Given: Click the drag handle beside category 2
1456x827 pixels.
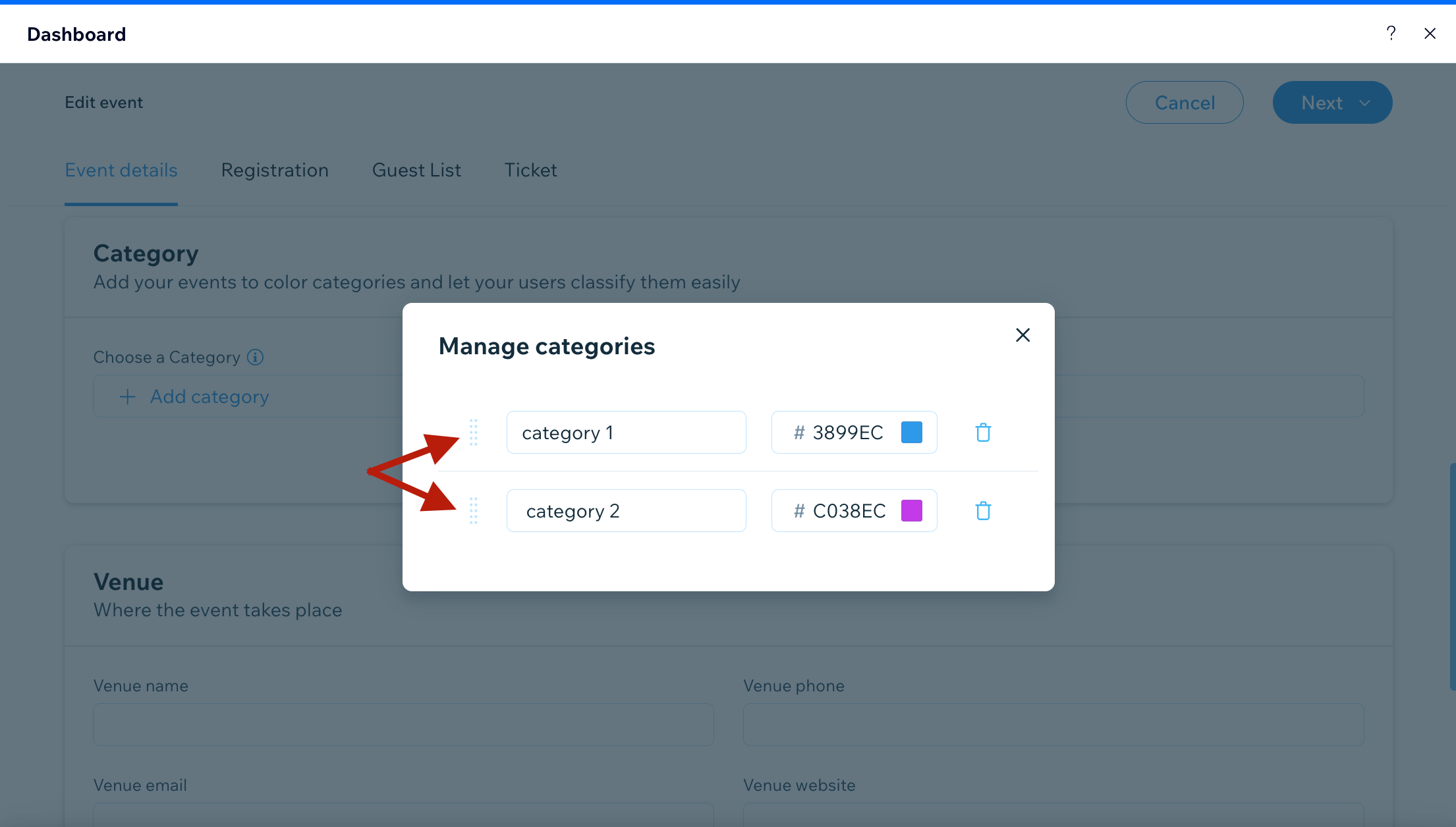Looking at the screenshot, I should (x=473, y=511).
